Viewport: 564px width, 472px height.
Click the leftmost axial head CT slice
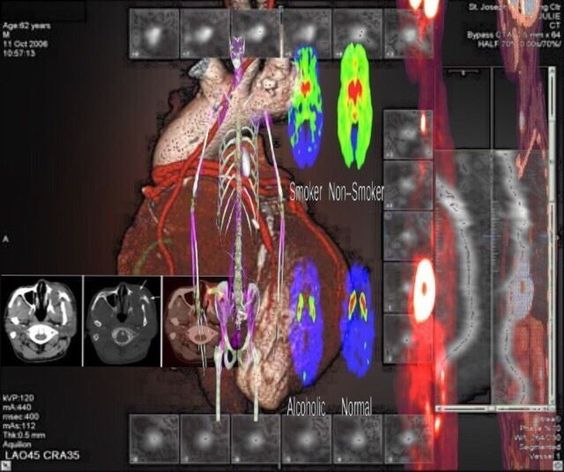tap(41, 321)
